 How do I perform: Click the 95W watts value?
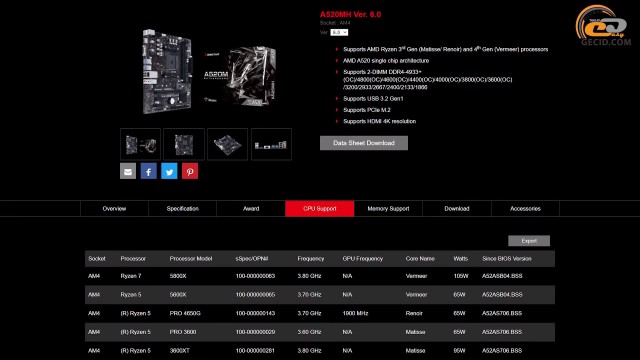(459, 351)
